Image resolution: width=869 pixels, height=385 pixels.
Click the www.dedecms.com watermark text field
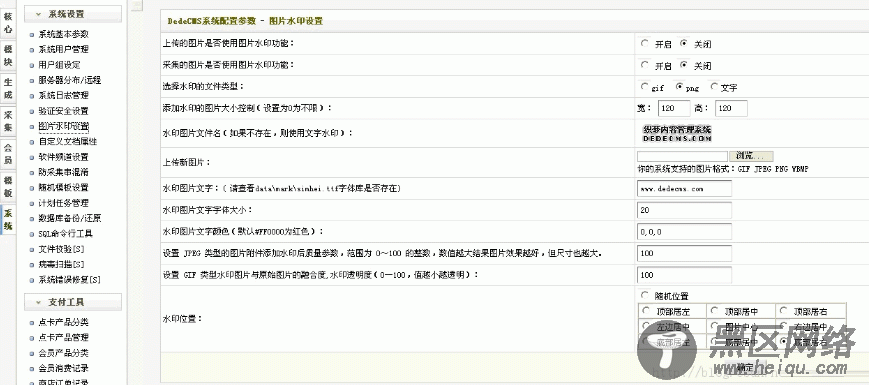tap(684, 188)
